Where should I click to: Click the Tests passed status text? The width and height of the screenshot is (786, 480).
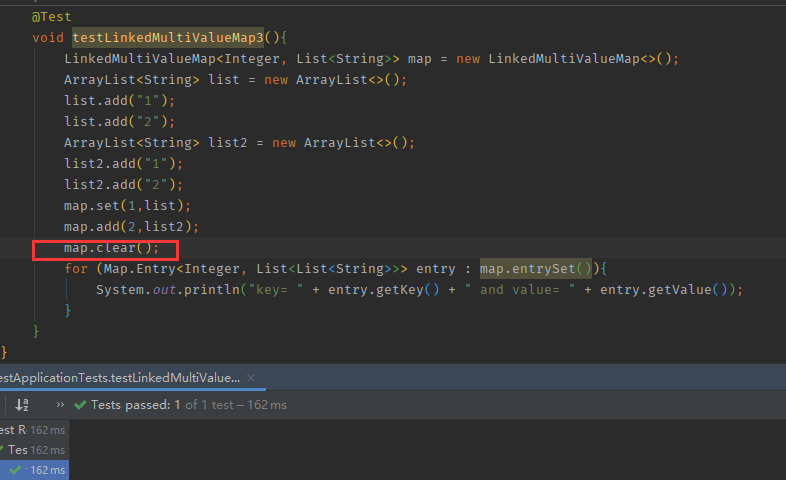188,405
